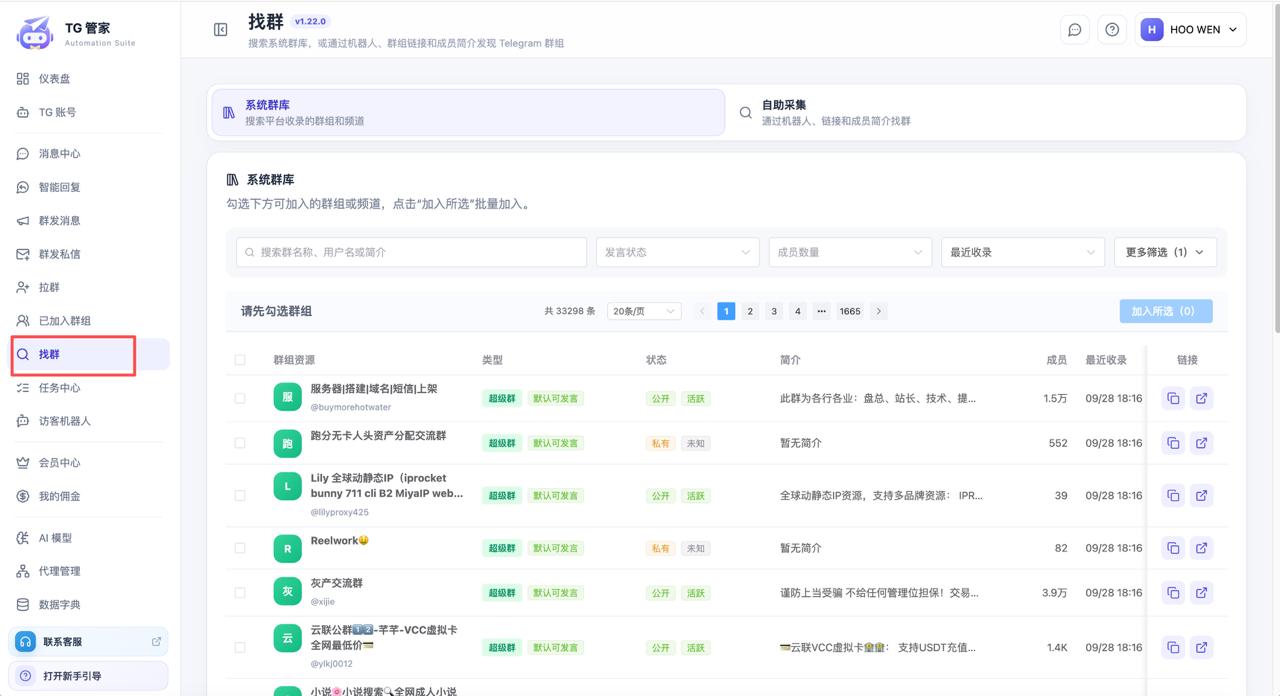1280x696 pixels.
Task: Go to page 3
Action: 774,311
